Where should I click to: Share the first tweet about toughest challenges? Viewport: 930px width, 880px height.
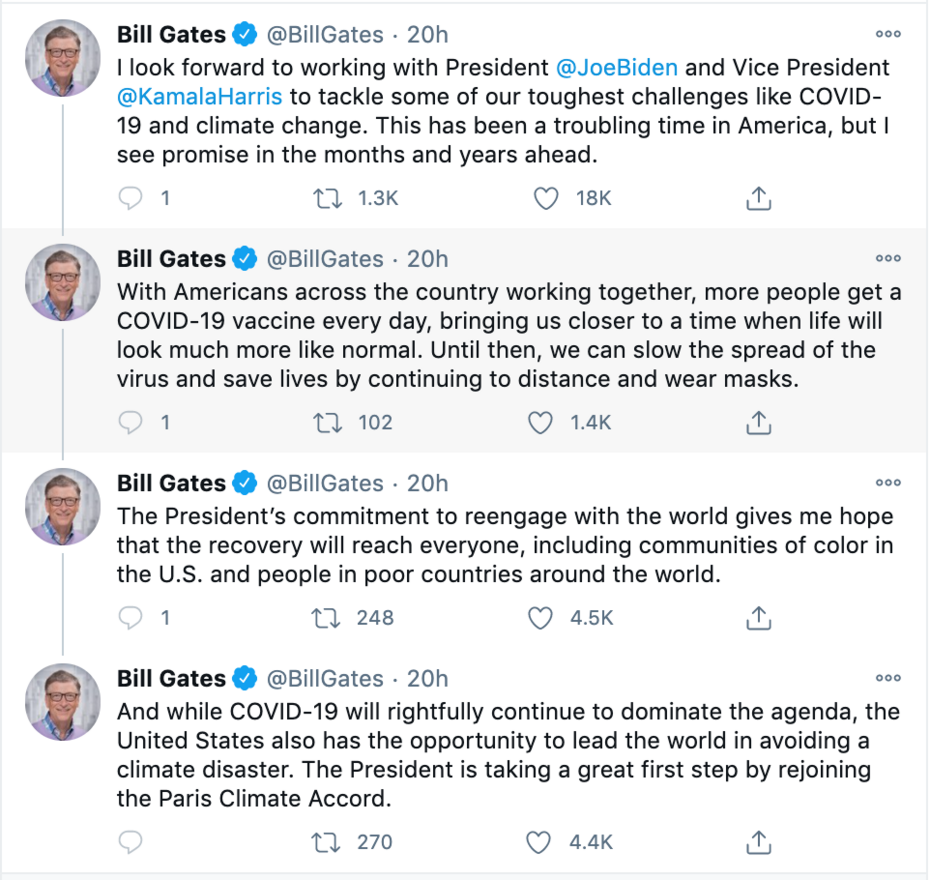759,199
